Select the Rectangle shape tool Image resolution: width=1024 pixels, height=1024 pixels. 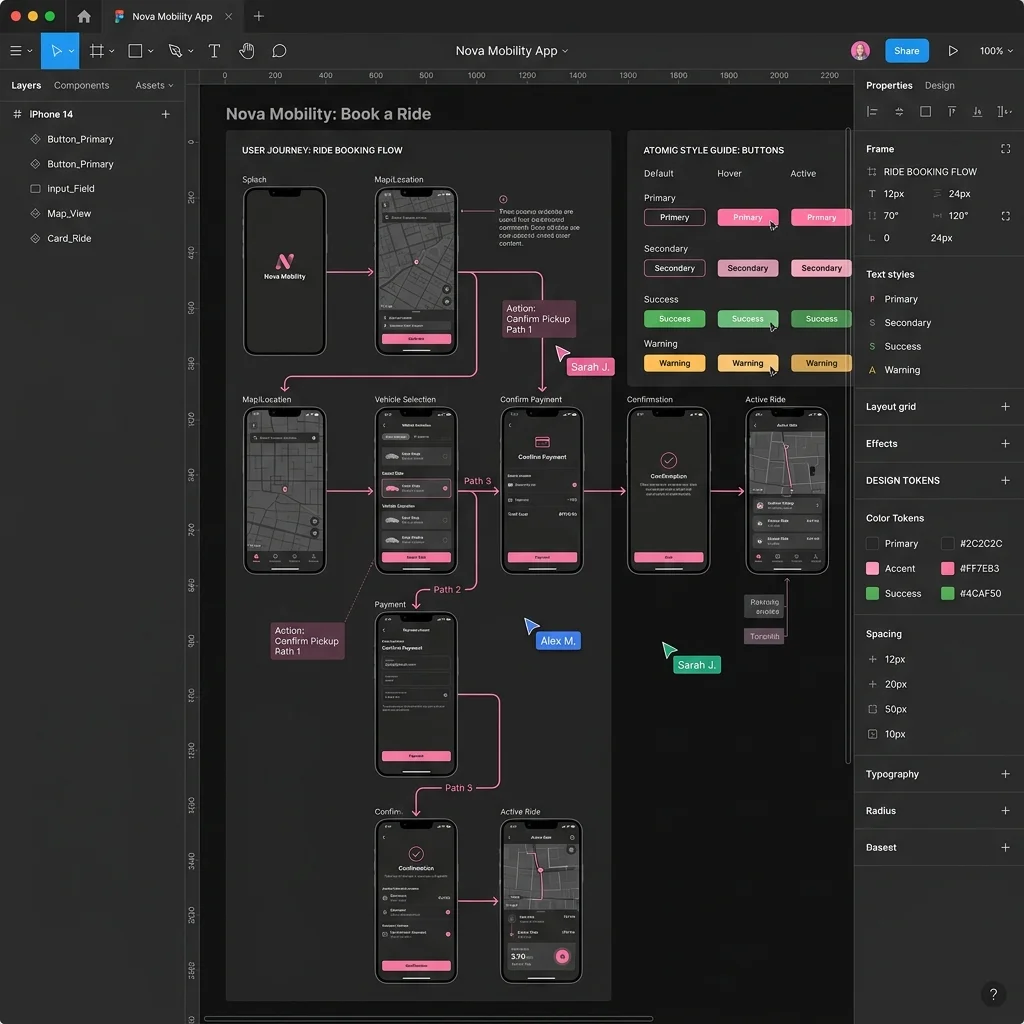pyautogui.click(x=135, y=50)
